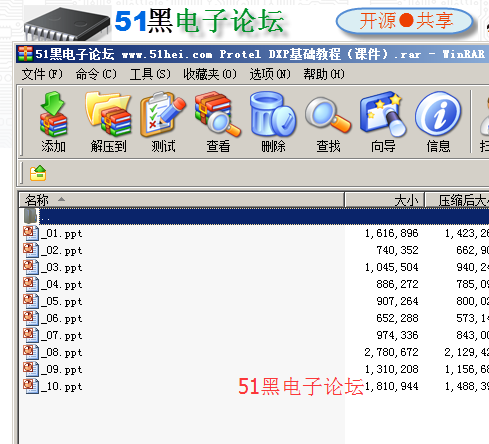Click the _03.ppt file icon
Image resolution: width=489 pixels, height=444 pixels.
pyautogui.click(x=31, y=267)
